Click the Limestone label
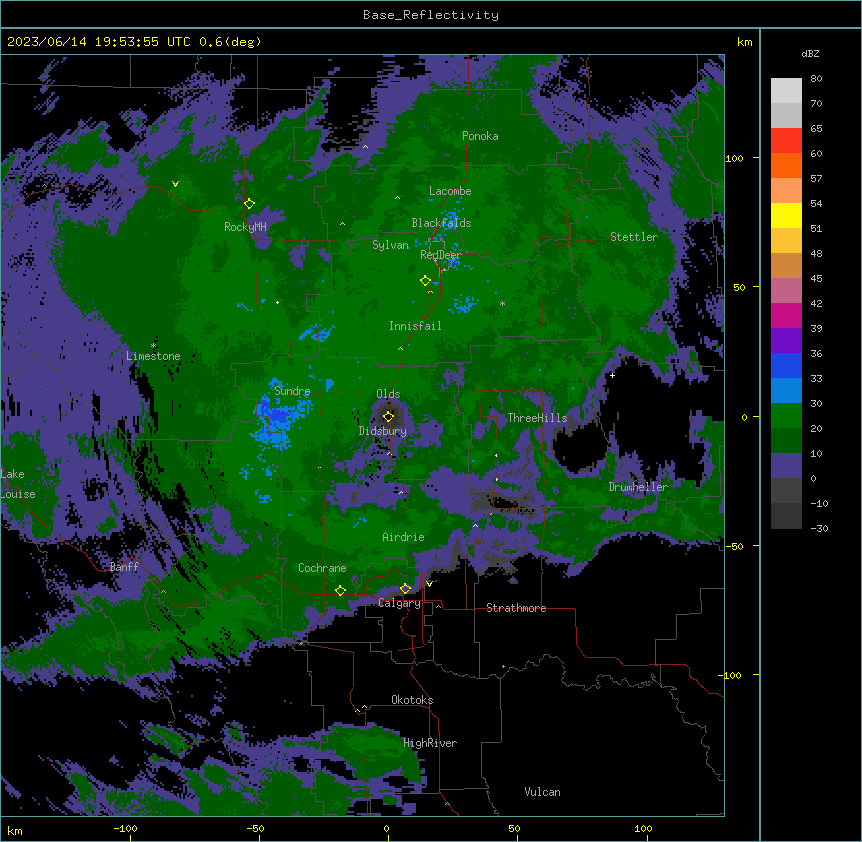Image resolution: width=862 pixels, height=842 pixels. [153, 356]
